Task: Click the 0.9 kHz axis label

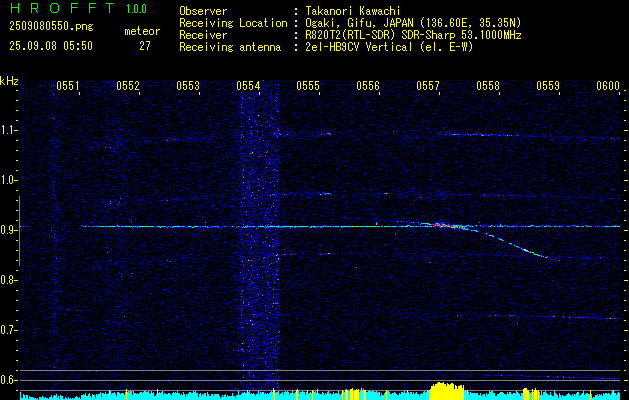Action: click(x=8, y=230)
